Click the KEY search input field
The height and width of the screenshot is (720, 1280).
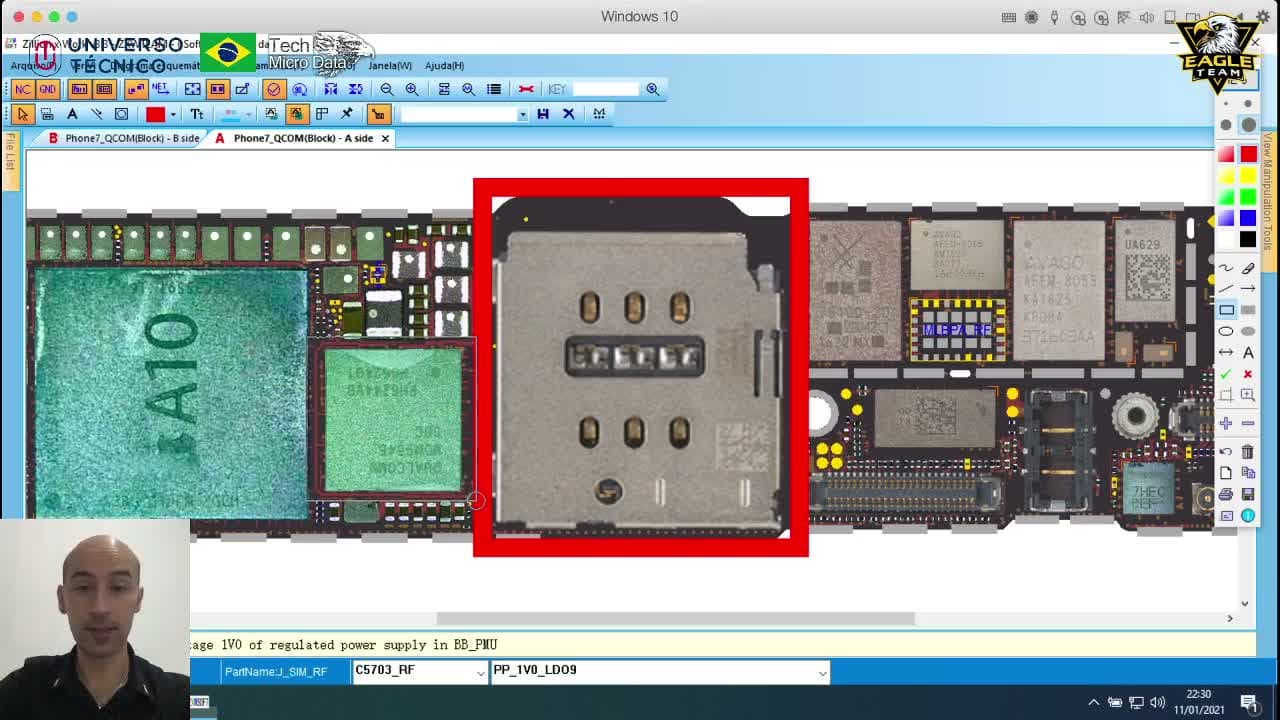pyautogui.click(x=604, y=89)
